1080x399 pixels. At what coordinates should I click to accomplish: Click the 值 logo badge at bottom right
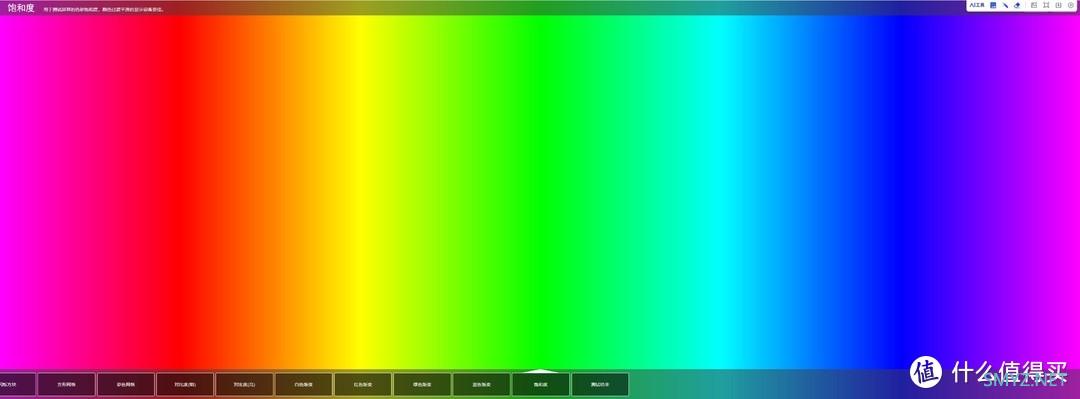click(x=926, y=372)
